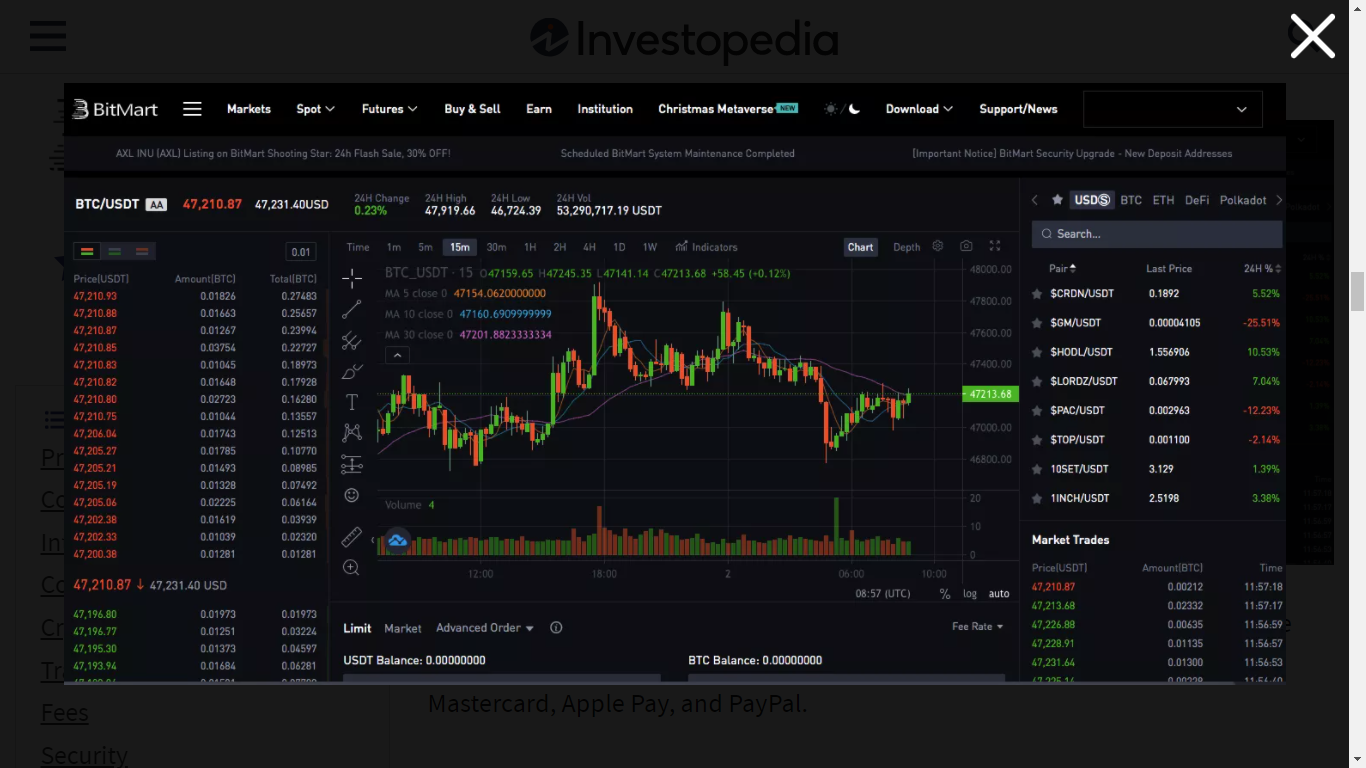Open the Security Upgrade important notice
1366x768 pixels.
coord(1072,154)
